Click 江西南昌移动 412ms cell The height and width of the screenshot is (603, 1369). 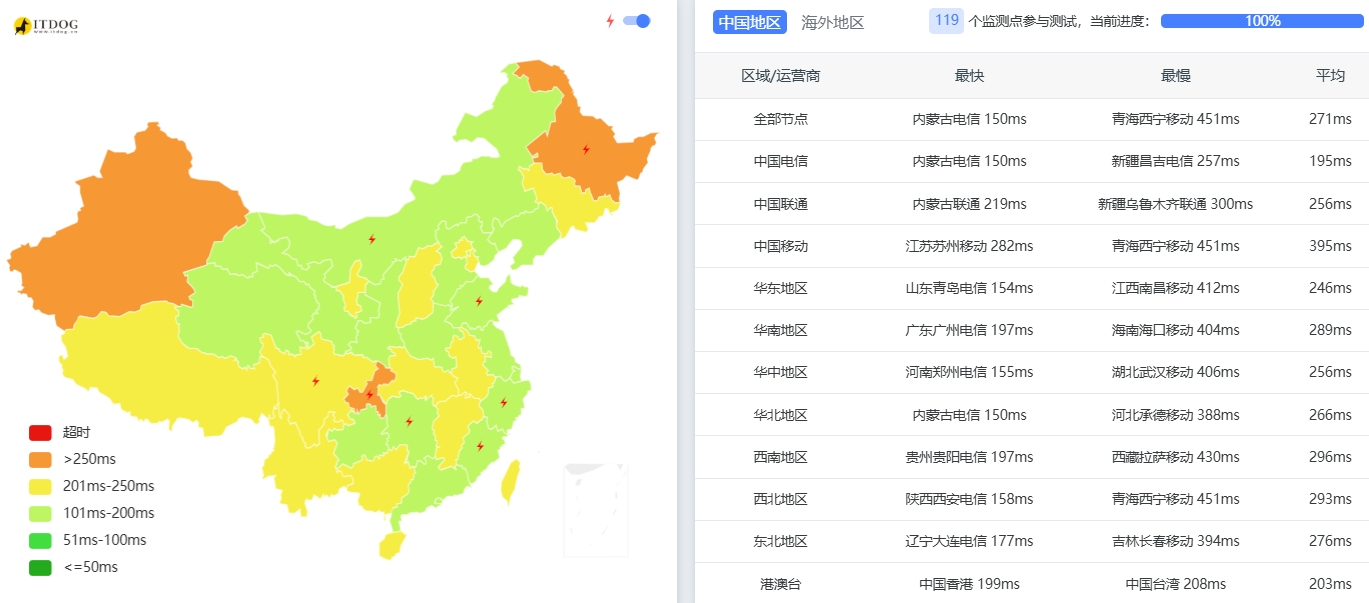pyautogui.click(x=1175, y=288)
